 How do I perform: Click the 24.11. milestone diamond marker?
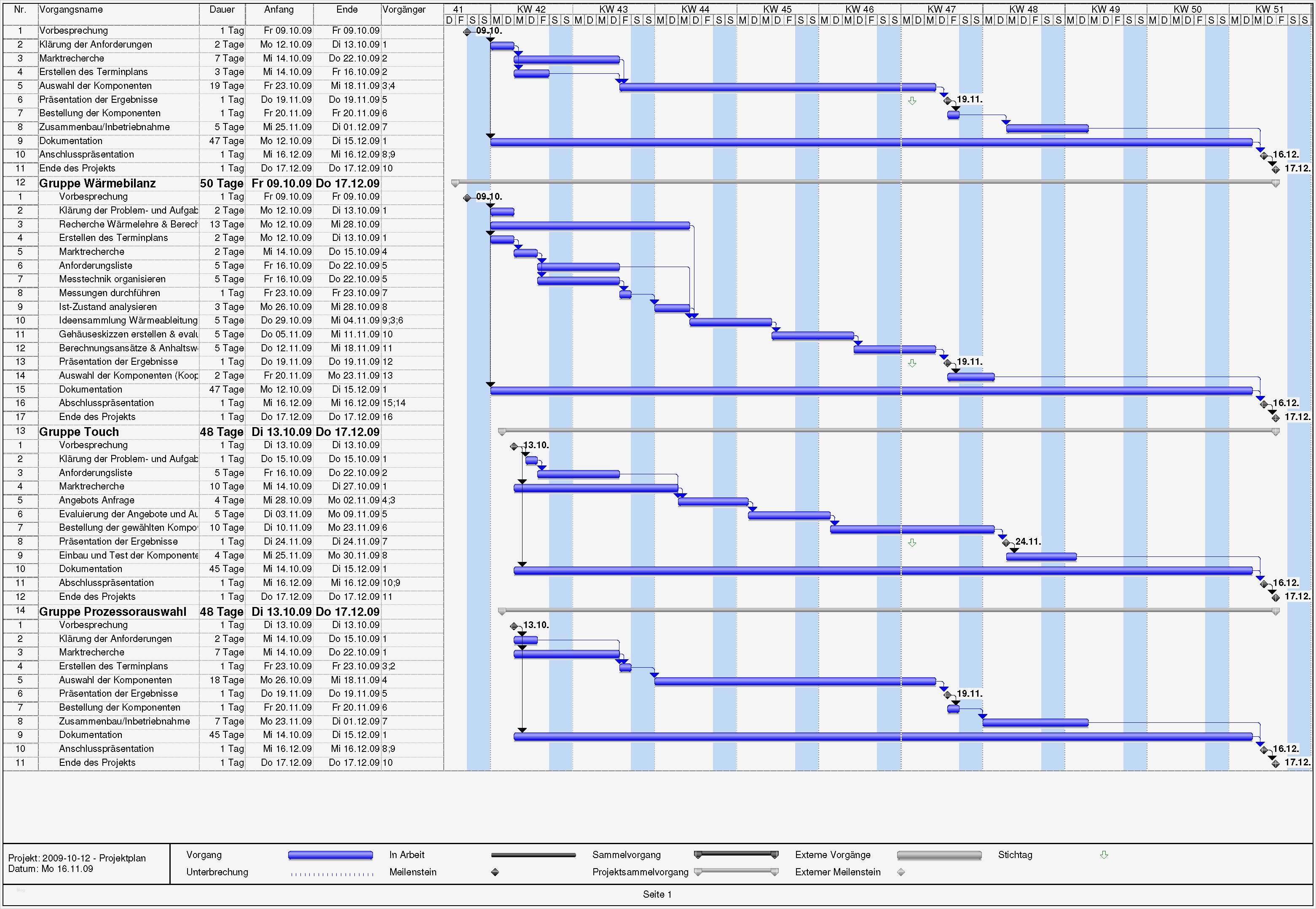click(1005, 543)
